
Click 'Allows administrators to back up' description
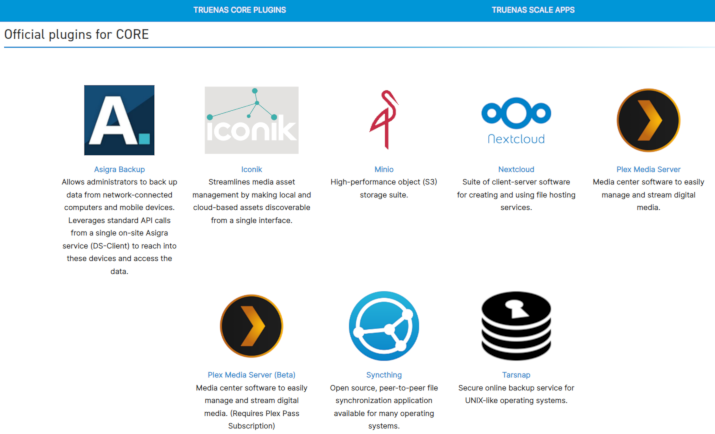tap(119, 227)
